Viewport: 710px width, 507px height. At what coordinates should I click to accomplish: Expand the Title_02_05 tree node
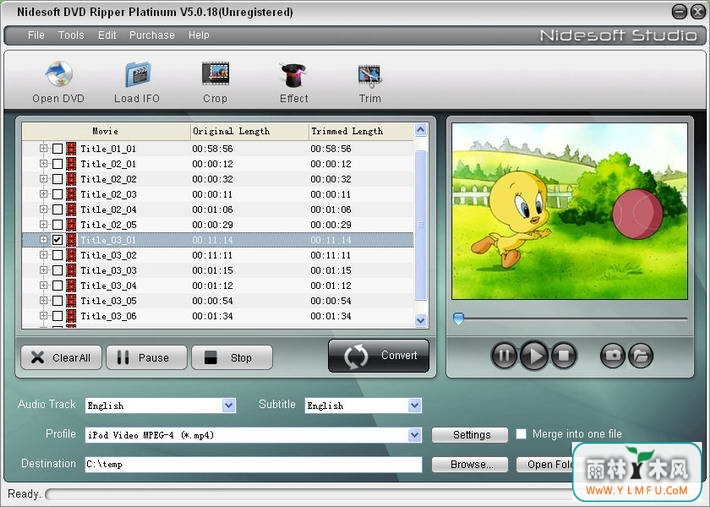(43, 224)
